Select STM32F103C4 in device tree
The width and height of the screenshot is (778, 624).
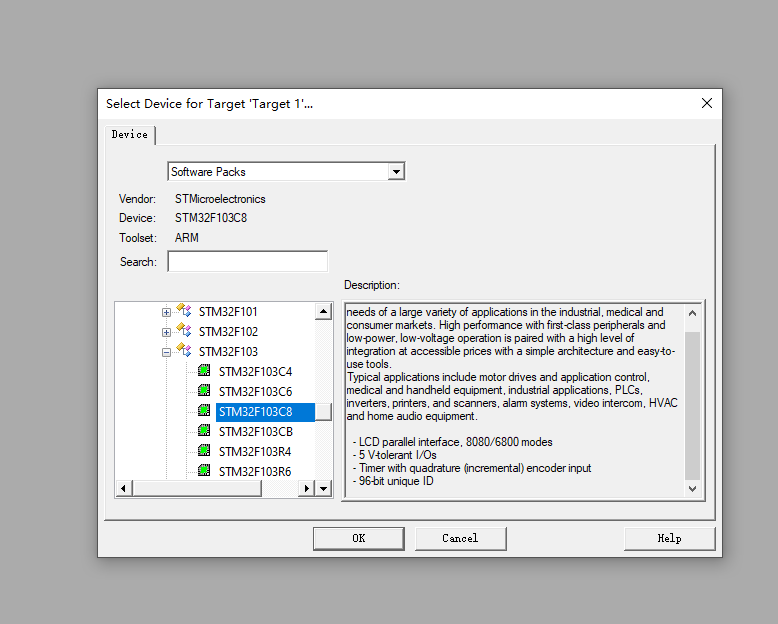(x=256, y=372)
